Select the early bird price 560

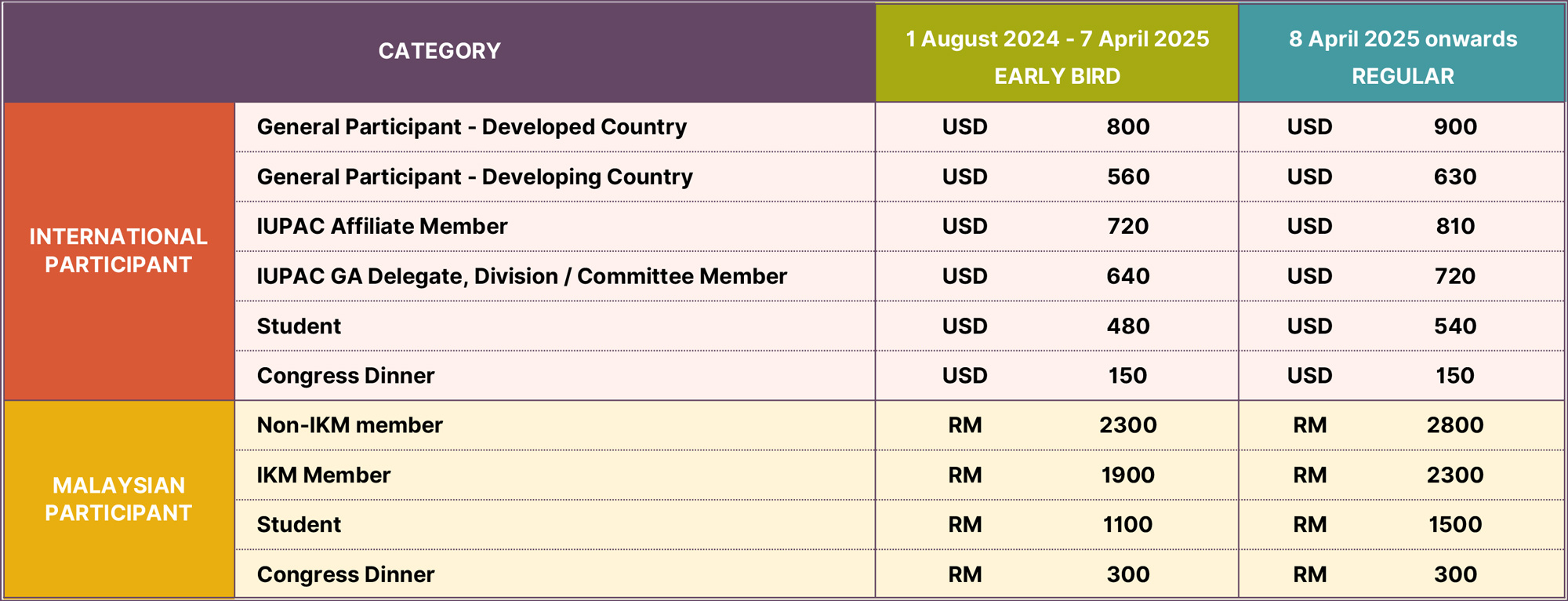[x=1127, y=177]
